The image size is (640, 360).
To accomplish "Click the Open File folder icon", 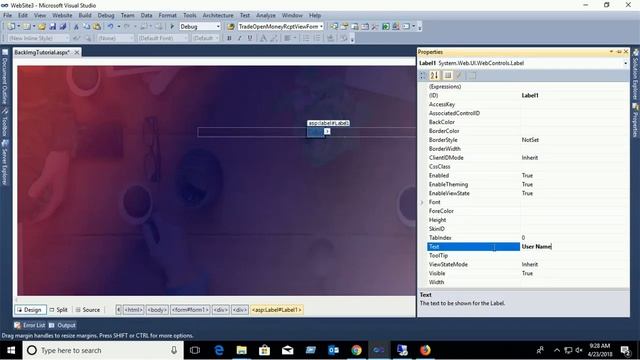I will tap(42, 27).
